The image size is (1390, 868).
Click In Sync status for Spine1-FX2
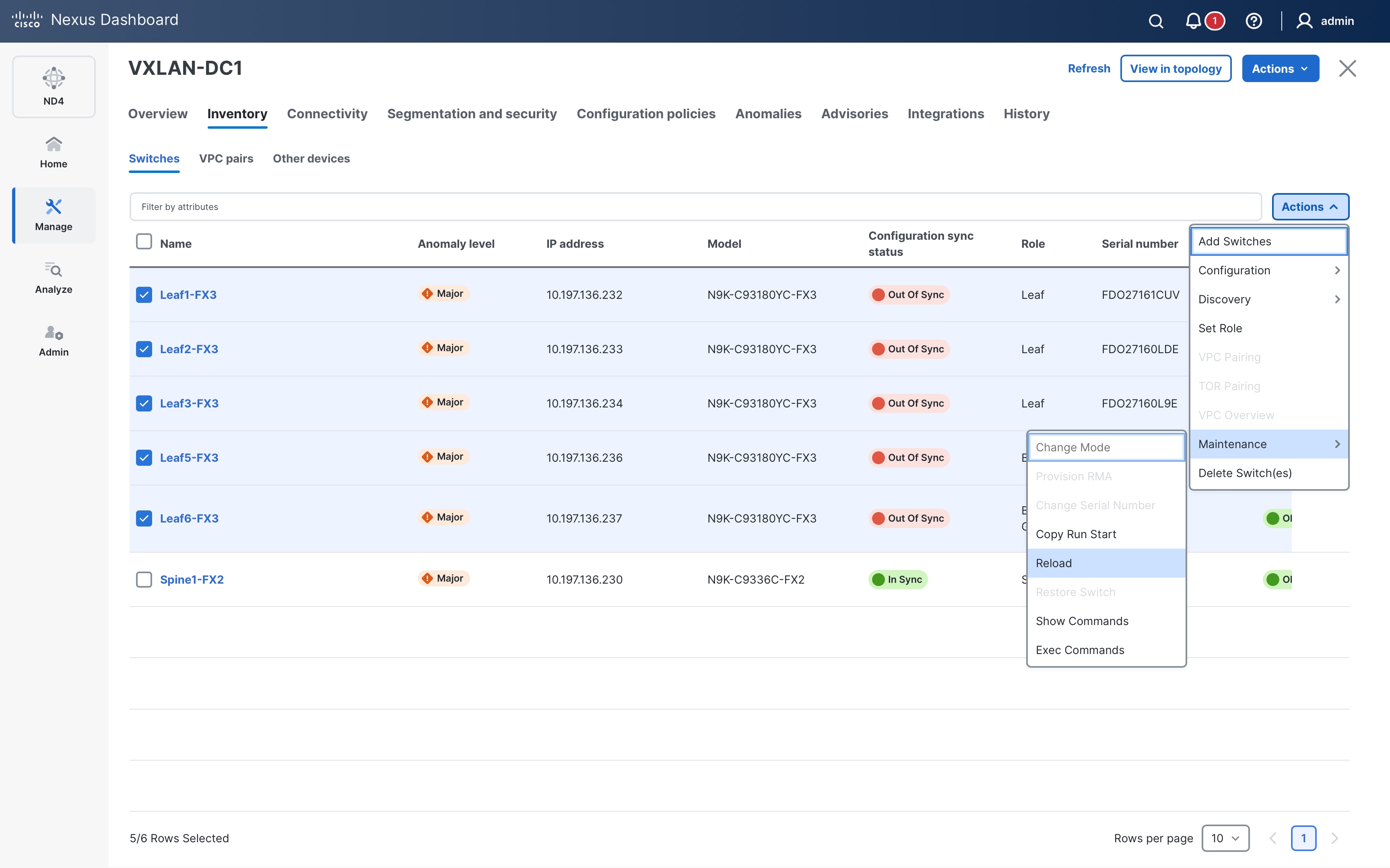(x=898, y=579)
